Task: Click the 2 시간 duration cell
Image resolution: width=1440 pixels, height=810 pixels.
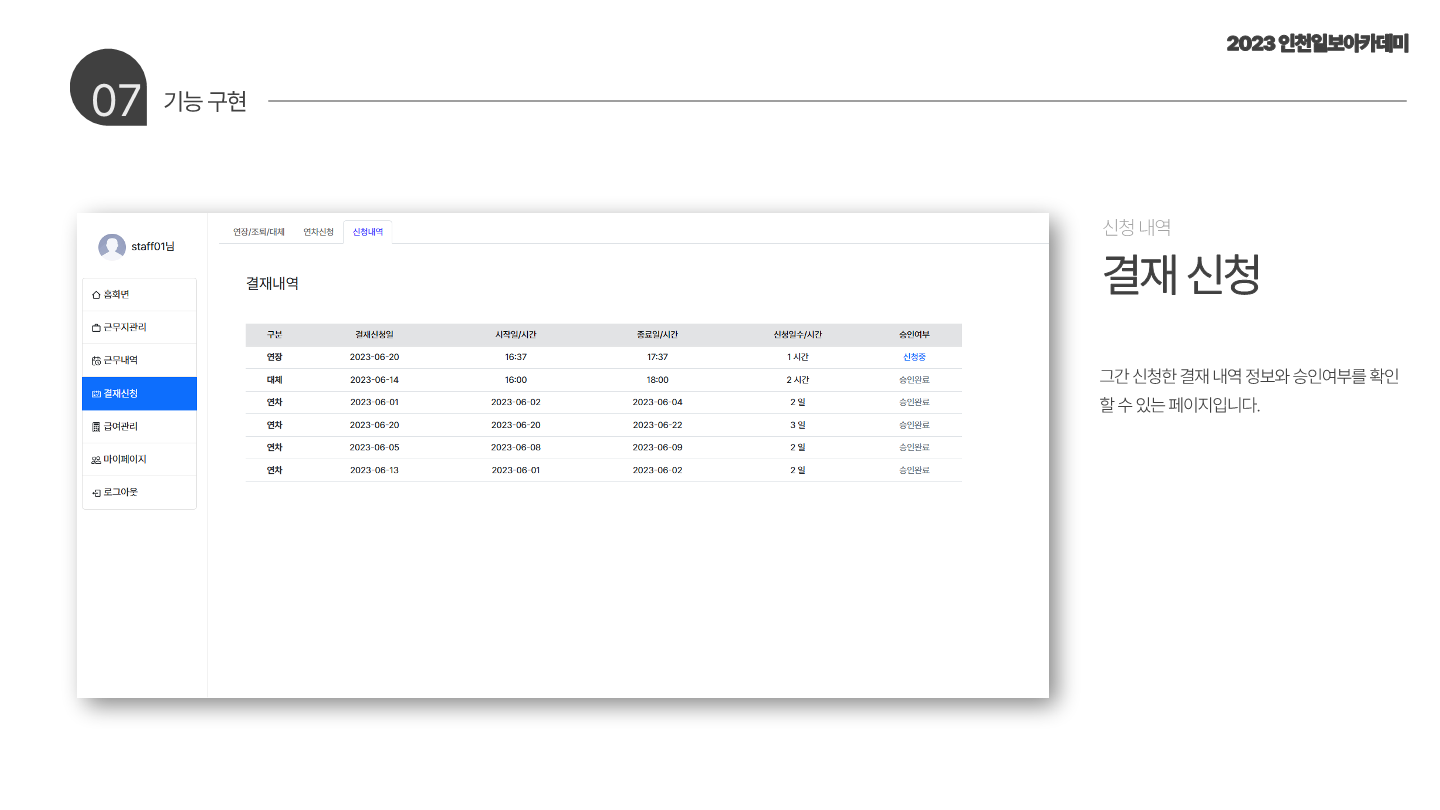Action: click(x=797, y=380)
